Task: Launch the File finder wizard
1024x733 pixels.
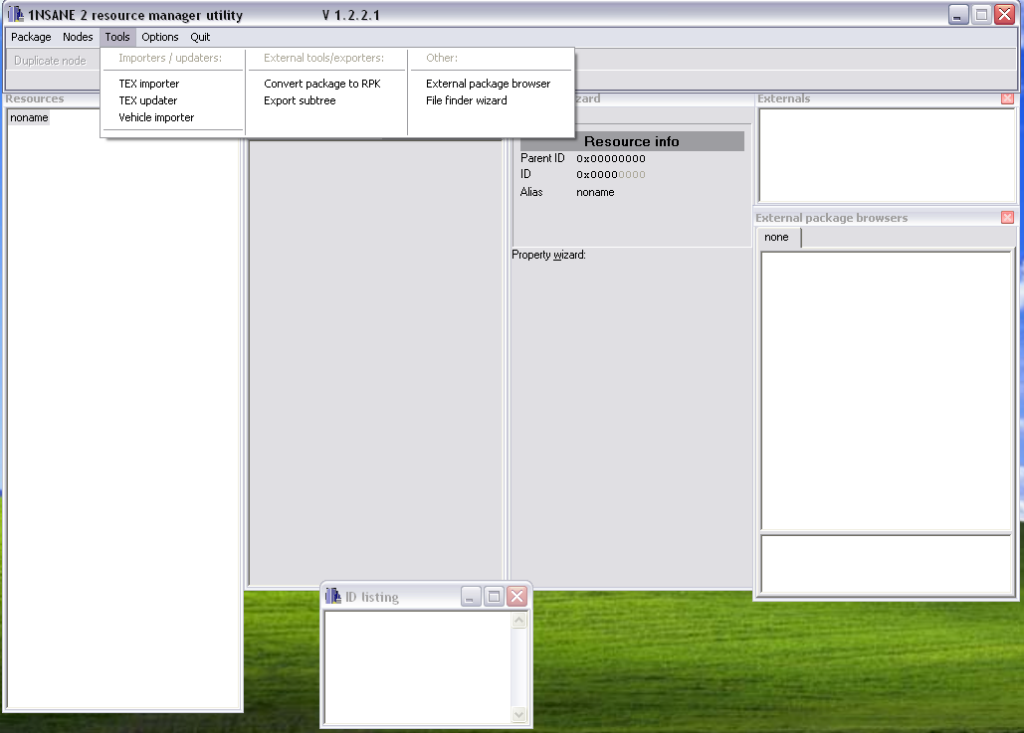Action: (x=466, y=101)
